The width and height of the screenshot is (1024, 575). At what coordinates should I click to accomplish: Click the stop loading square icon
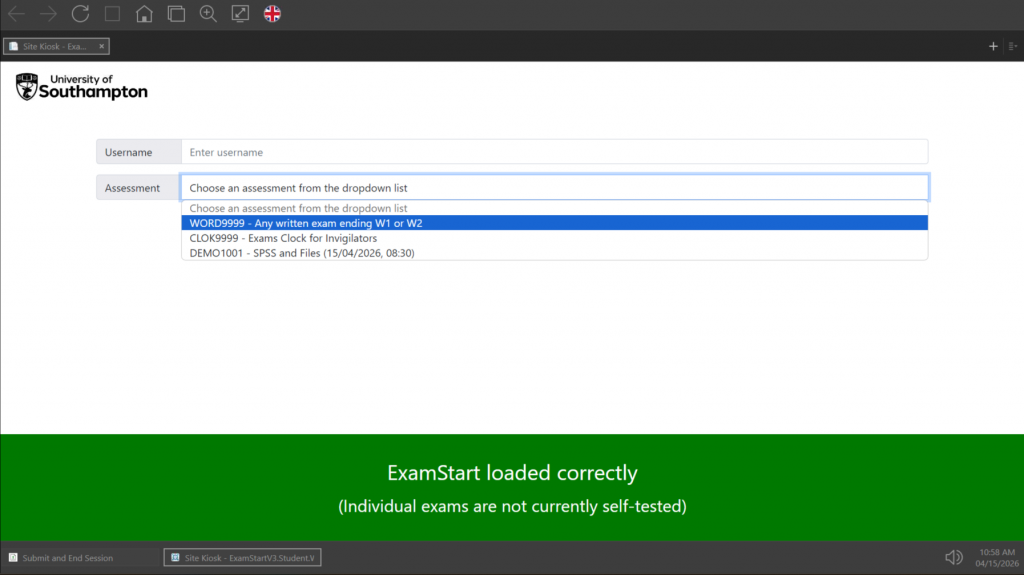tap(112, 14)
